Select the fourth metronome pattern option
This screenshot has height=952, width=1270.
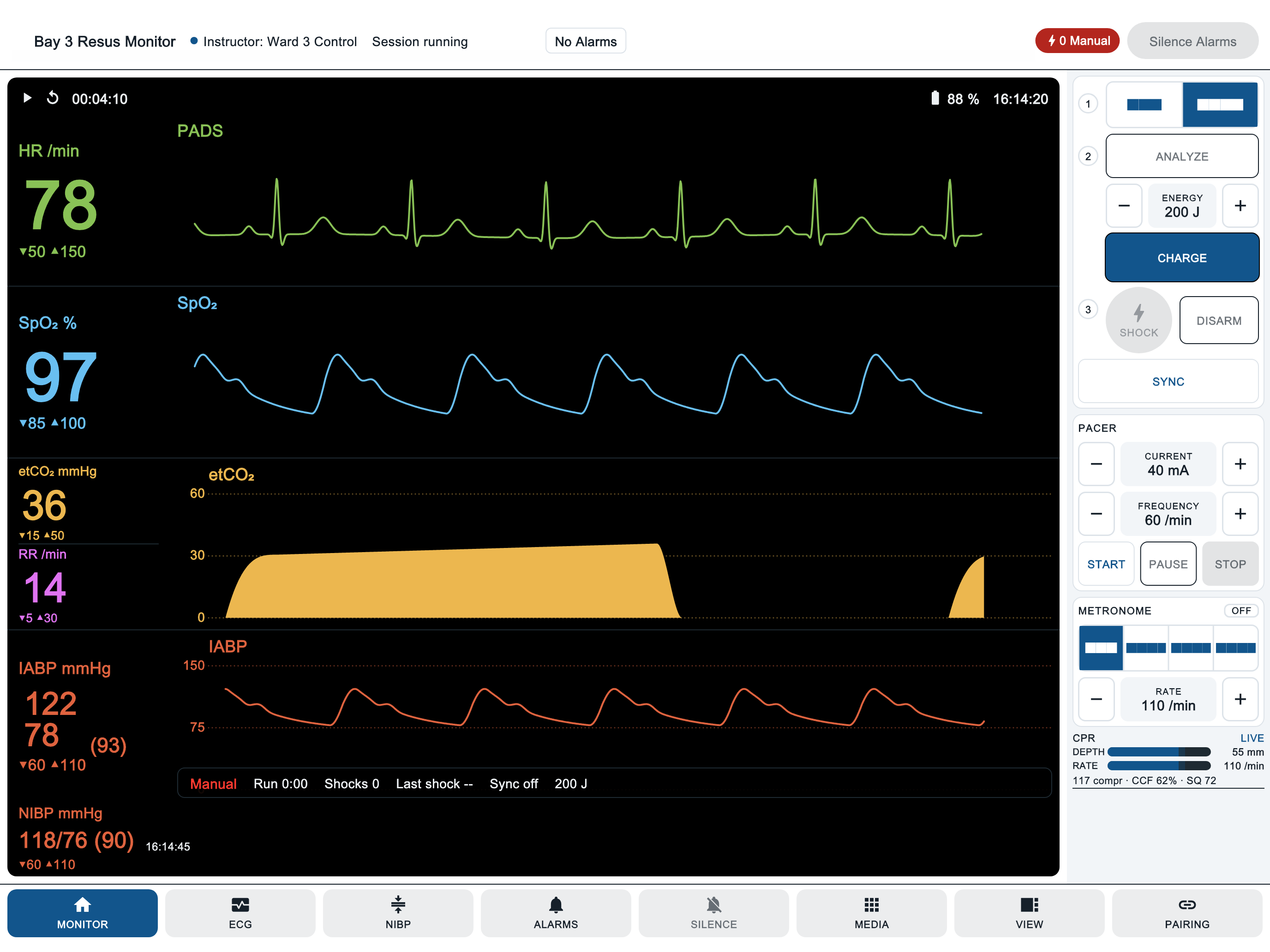tap(1235, 648)
